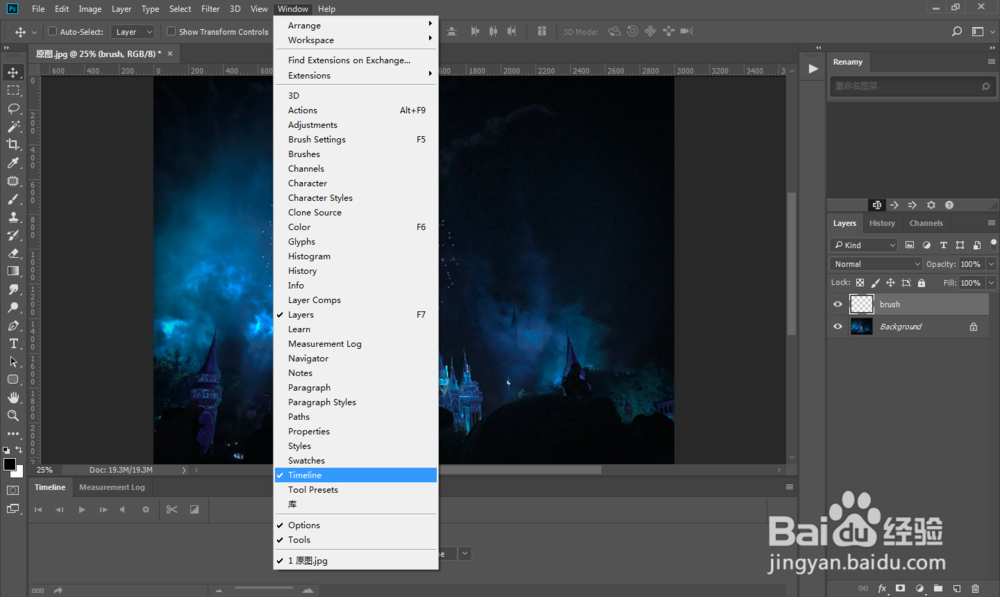Create new adjustment layer icon
The width and height of the screenshot is (1000, 597).
click(919, 588)
